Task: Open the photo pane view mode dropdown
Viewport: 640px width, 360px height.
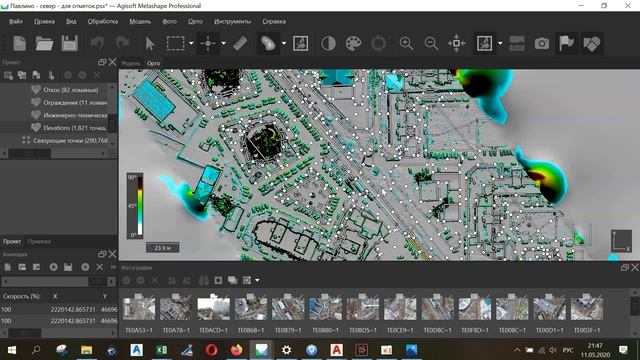Action: pyautogui.click(x=257, y=280)
